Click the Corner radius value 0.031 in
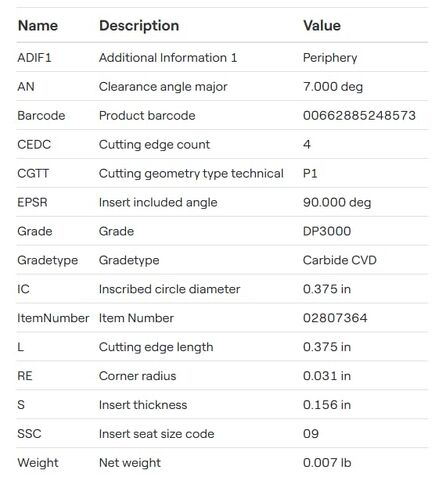The width and height of the screenshot is (439, 488). click(327, 376)
